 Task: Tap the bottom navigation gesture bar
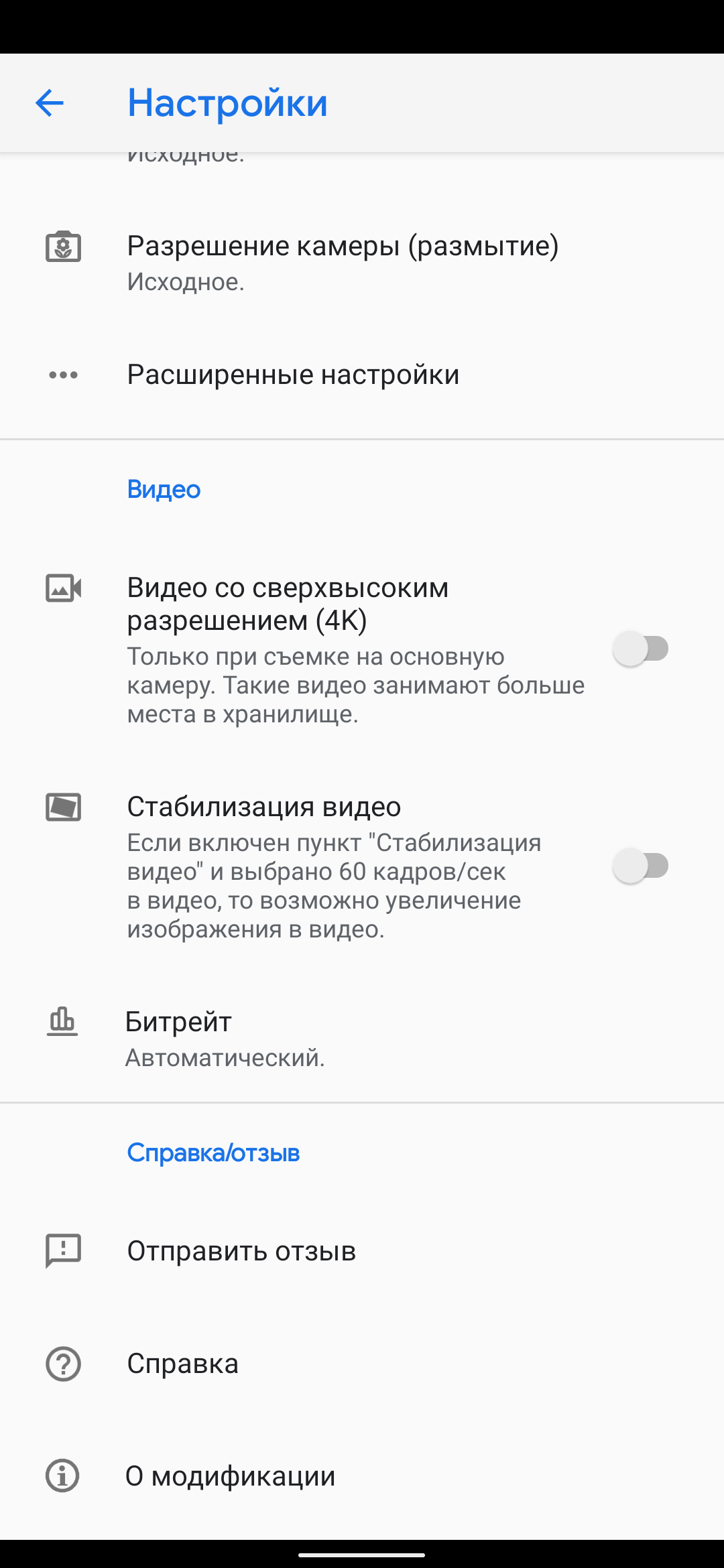coord(362,1555)
